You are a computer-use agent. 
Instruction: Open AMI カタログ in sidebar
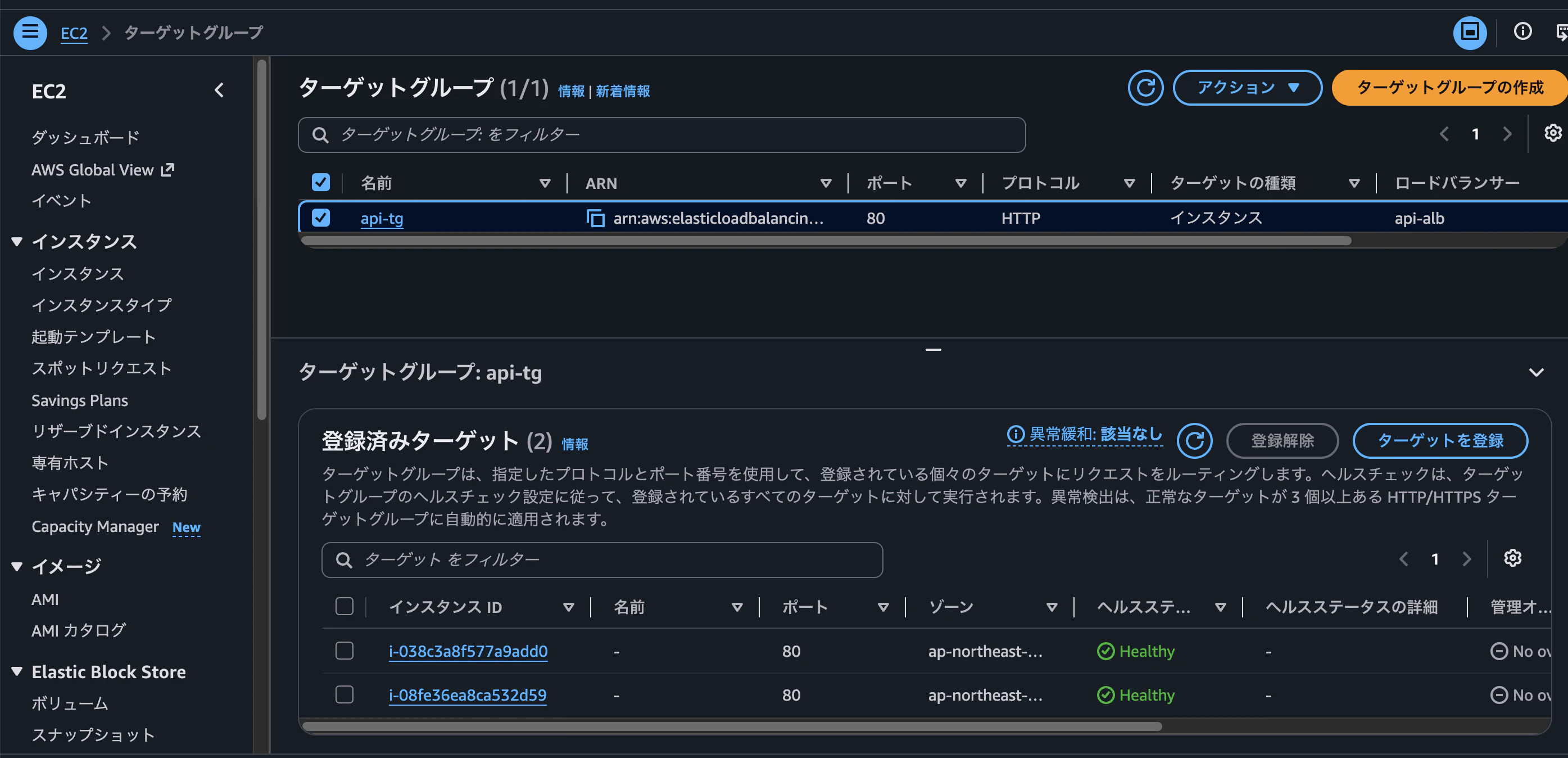click(x=79, y=630)
